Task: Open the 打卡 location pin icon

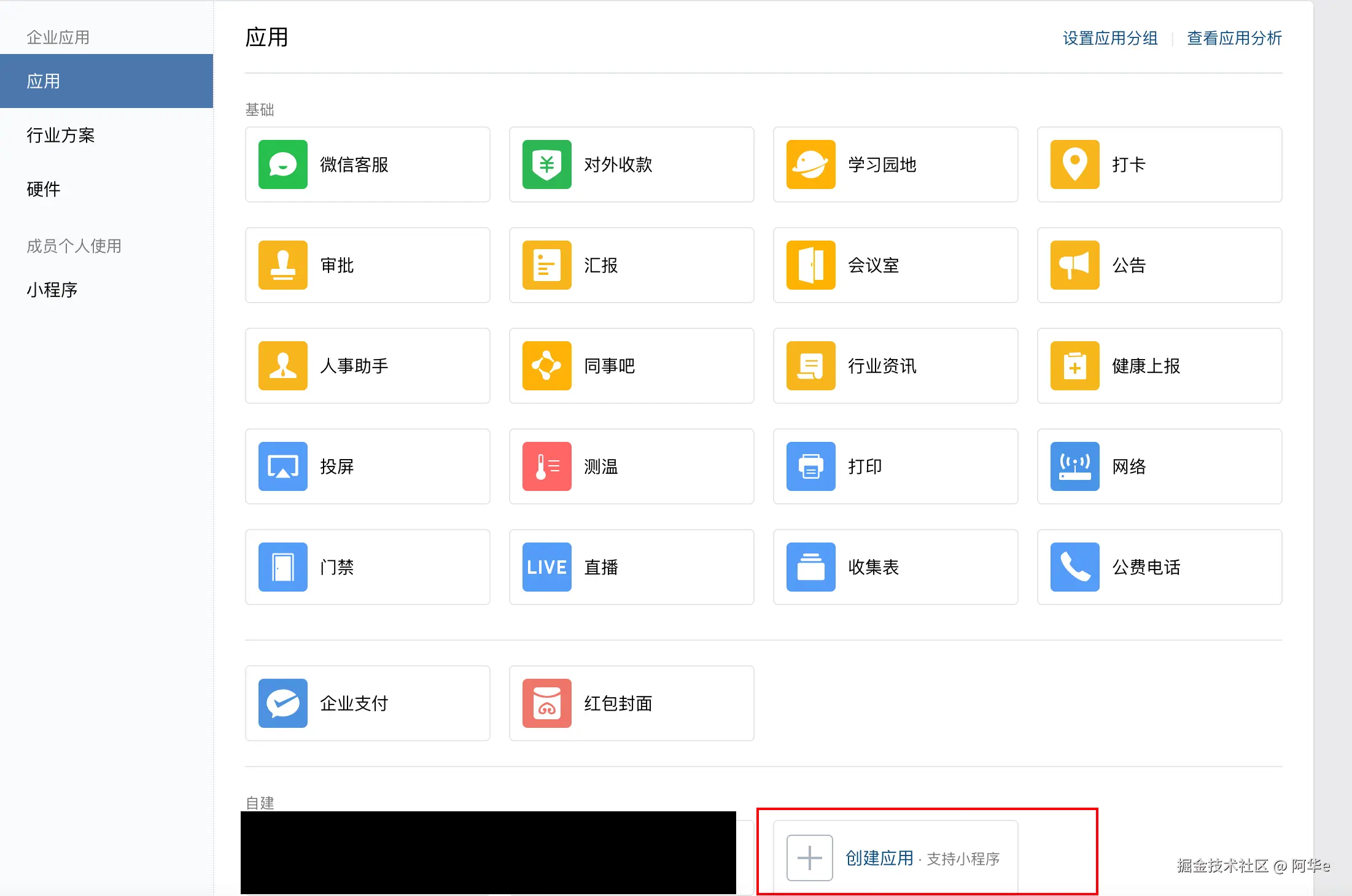Action: (x=1074, y=164)
